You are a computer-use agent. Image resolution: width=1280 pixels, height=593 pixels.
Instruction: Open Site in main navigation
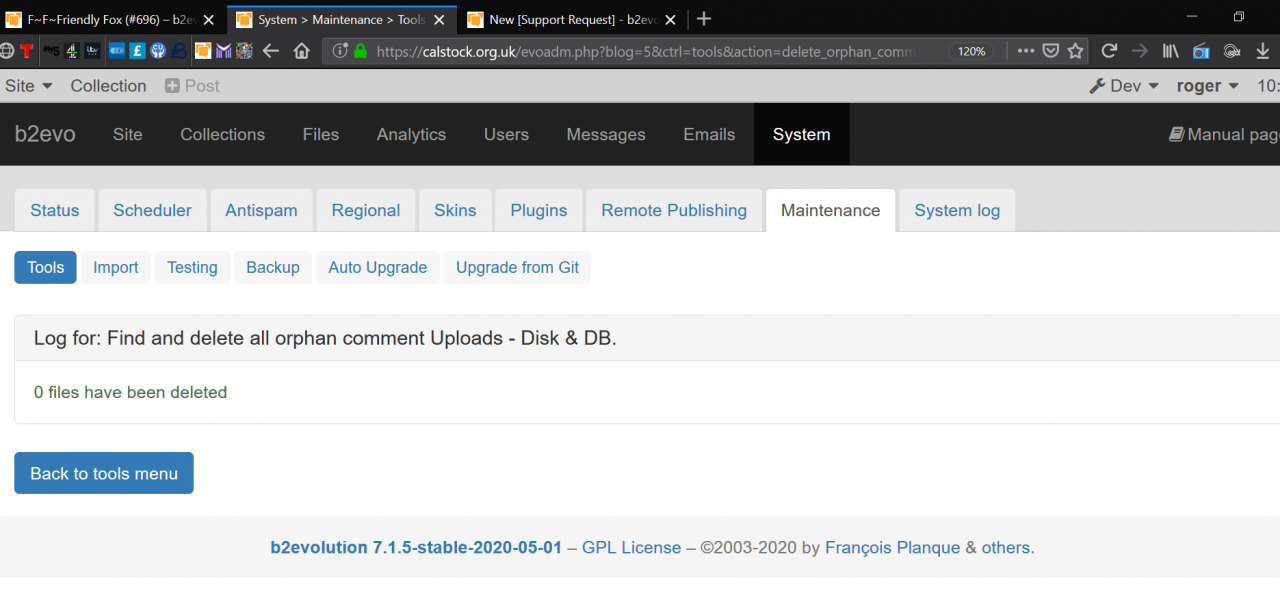coord(127,134)
